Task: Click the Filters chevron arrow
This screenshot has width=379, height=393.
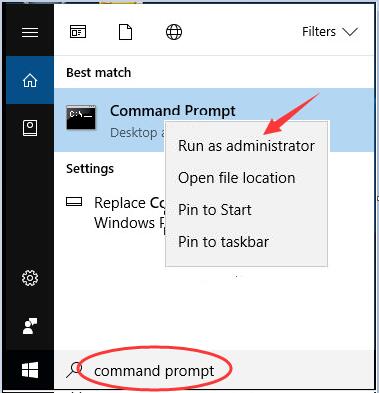Action: click(x=350, y=32)
